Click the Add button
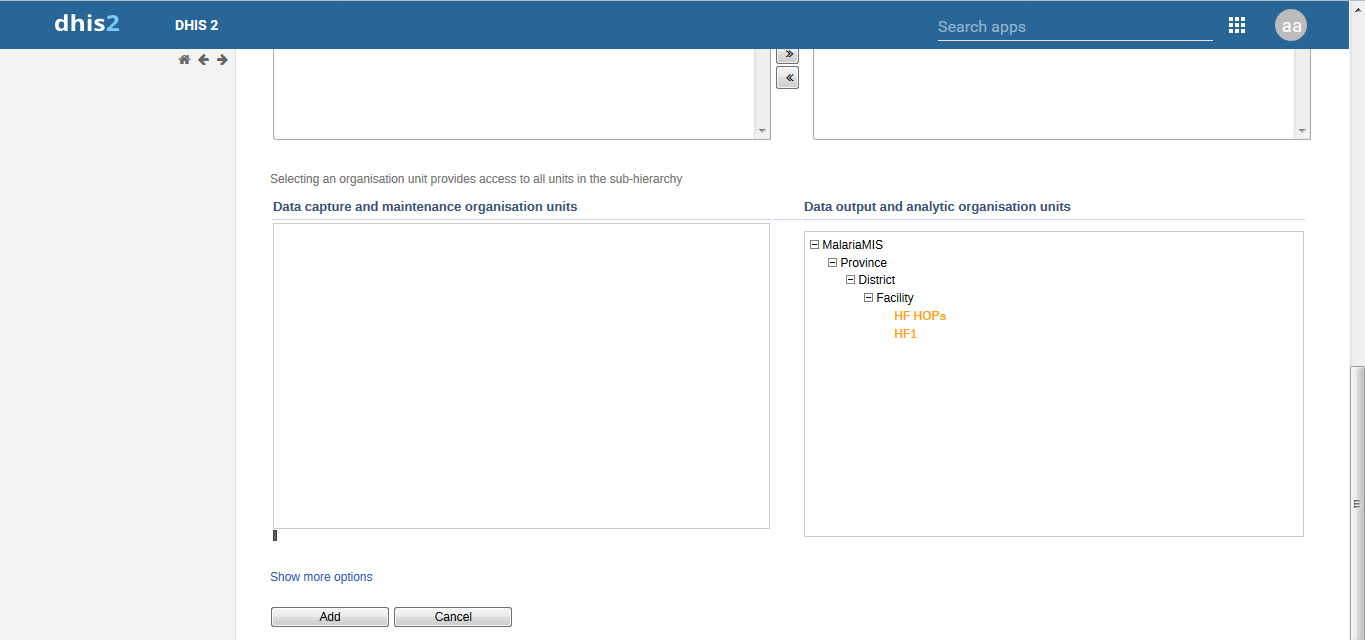 click(x=329, y=617)
